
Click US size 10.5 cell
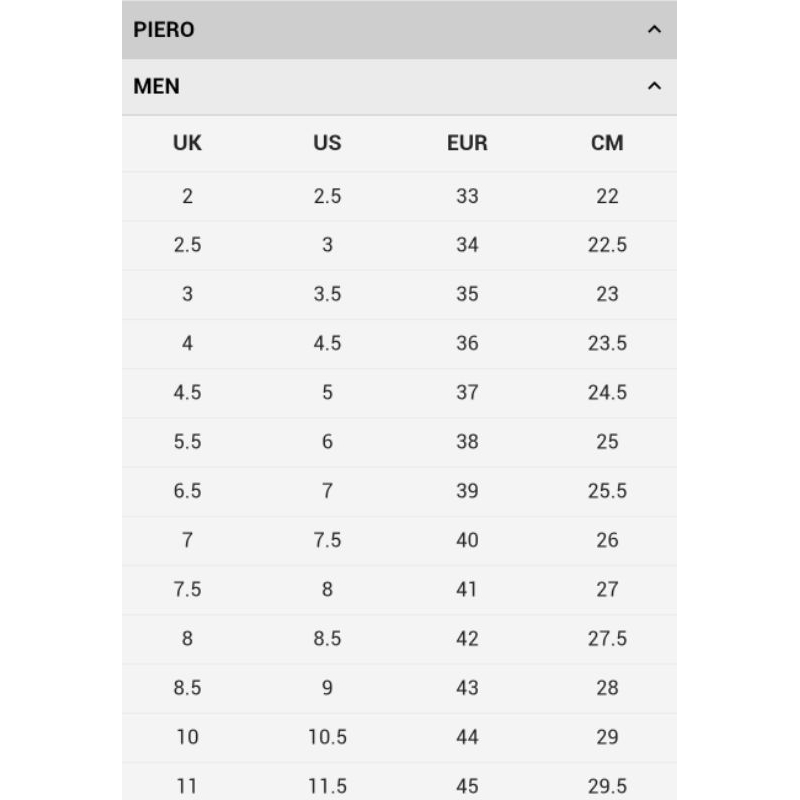[x=327, y=737]
